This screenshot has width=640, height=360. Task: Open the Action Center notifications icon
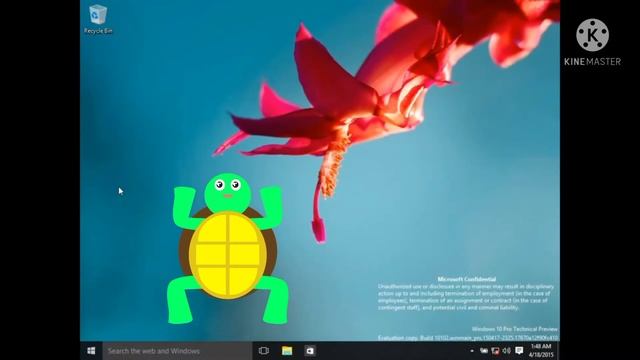[519, 351]
